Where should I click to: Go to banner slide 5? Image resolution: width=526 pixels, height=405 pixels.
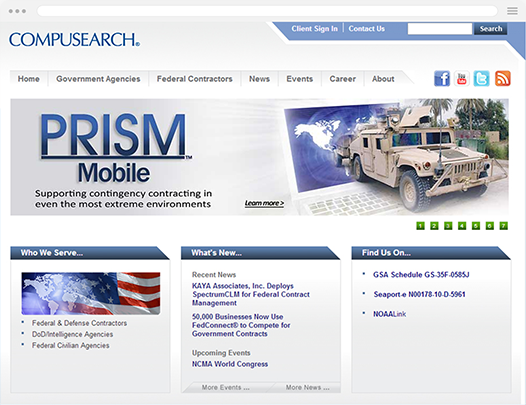pos(476,226)
